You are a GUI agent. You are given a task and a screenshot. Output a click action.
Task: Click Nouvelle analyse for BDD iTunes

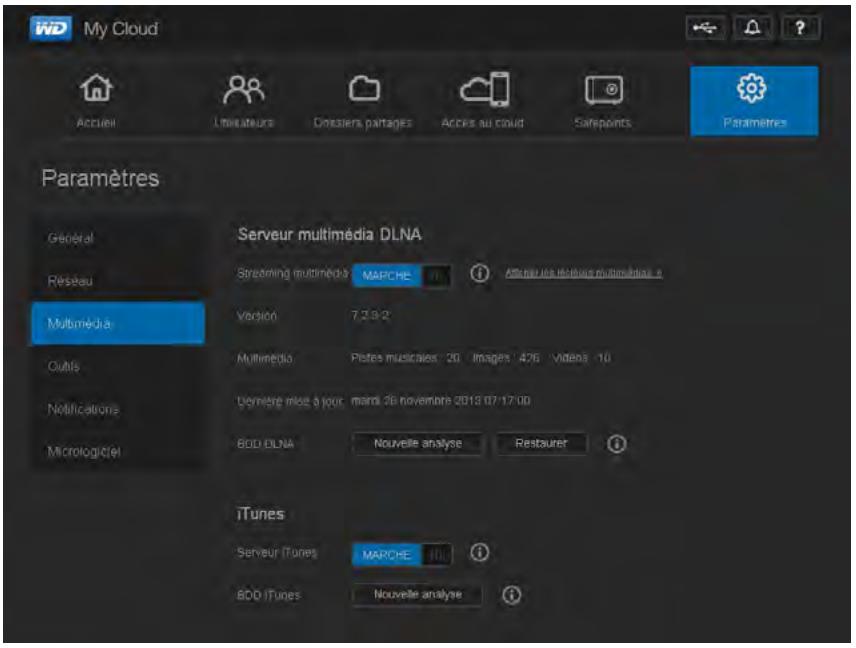[418, 595]
